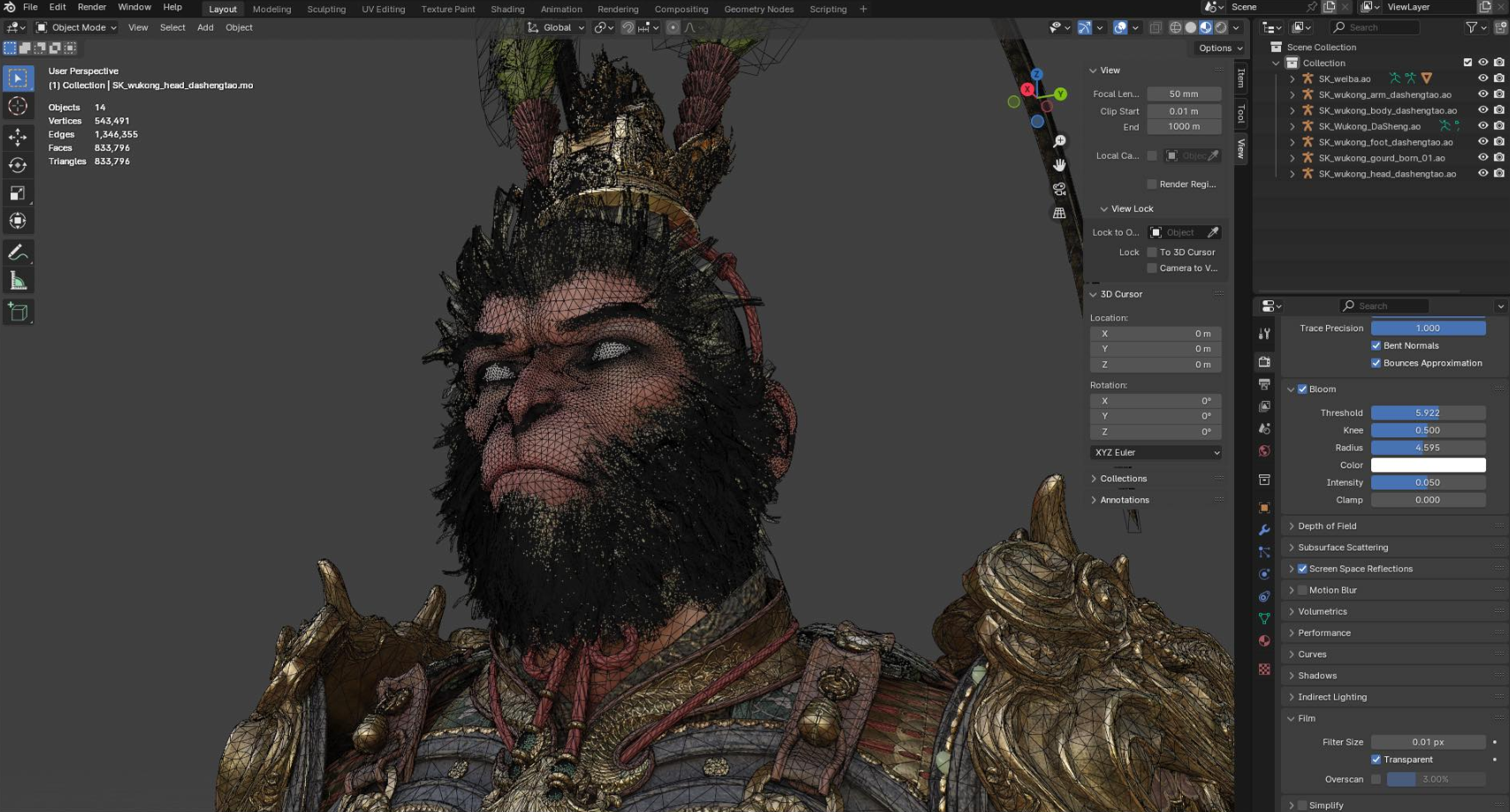Screen dimensions: 1510x812
Task: Click the Focal Length 50 mm field
Action: [x=1184, y=94]
